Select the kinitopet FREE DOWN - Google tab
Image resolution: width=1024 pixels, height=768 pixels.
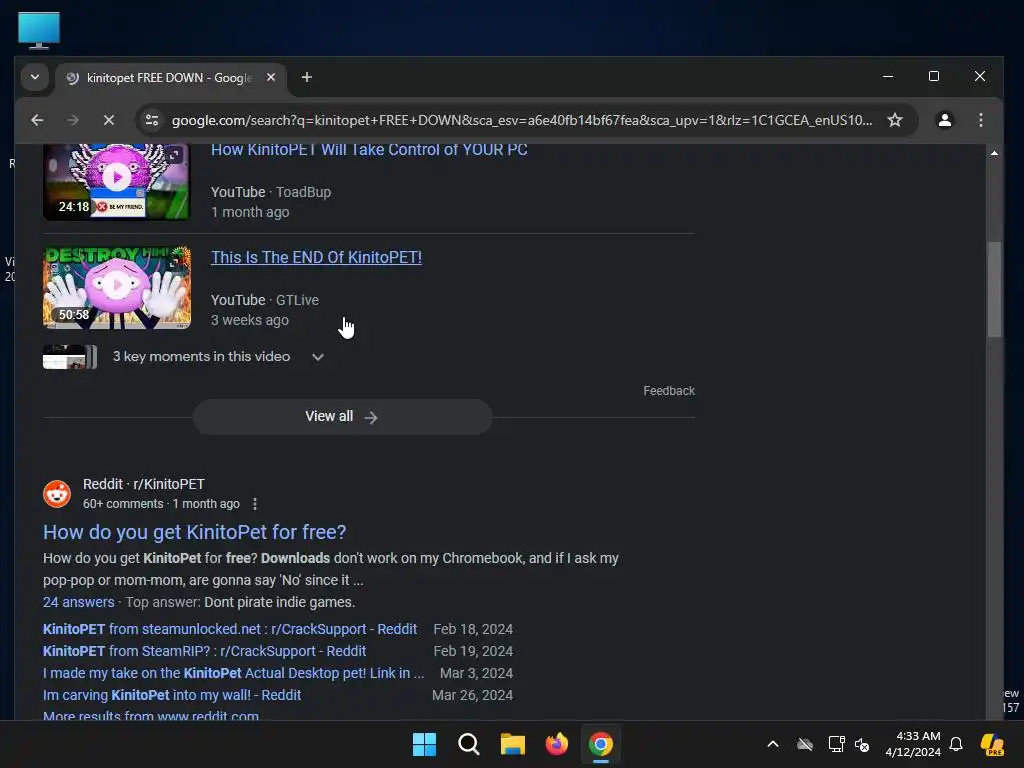[x=170, y=78]
